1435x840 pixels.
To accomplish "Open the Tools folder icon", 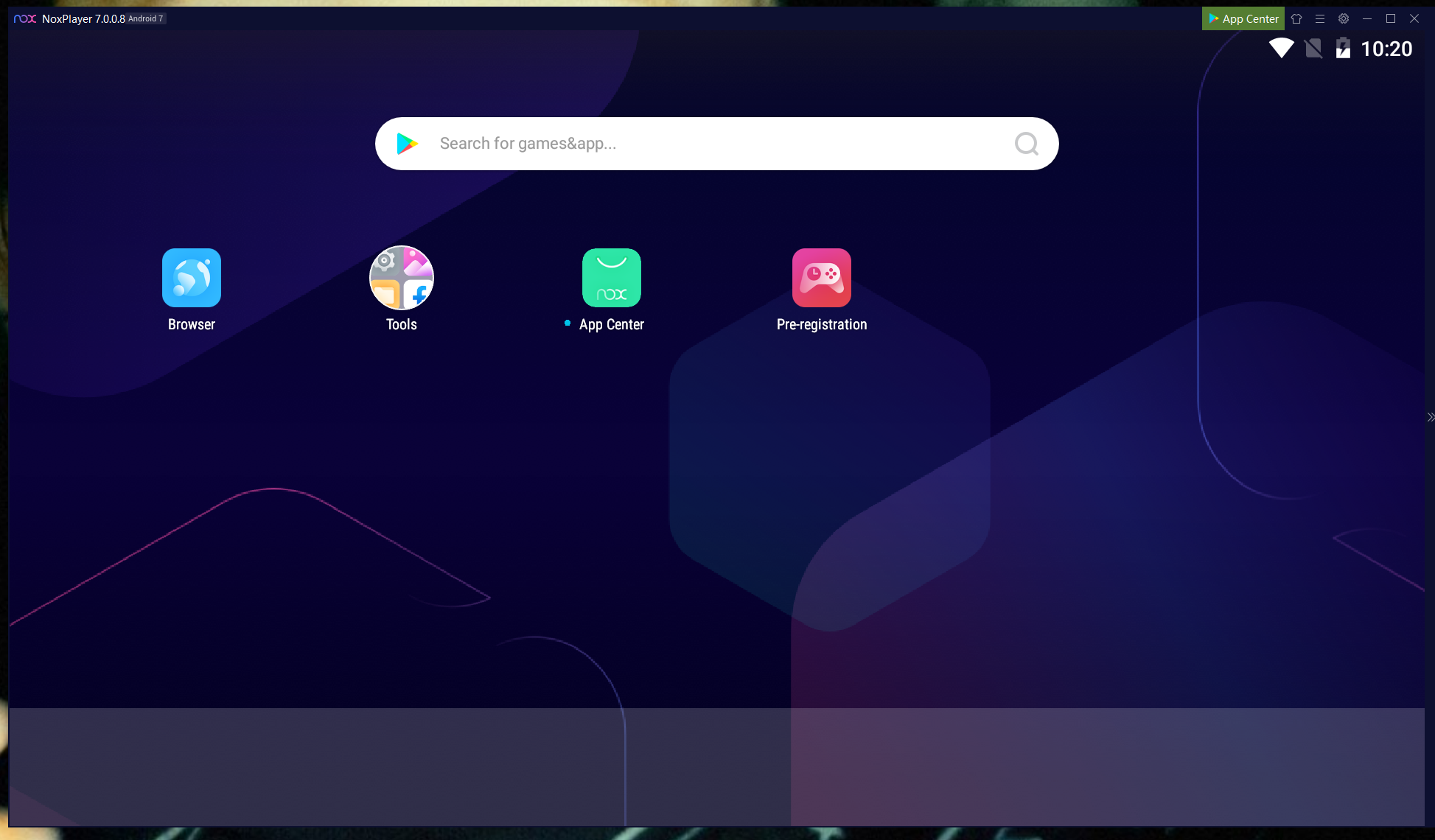I will click(402, 278).
